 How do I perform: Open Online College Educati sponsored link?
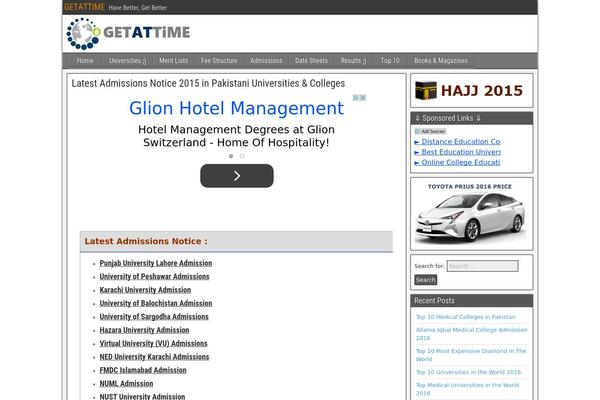[457, 163]
